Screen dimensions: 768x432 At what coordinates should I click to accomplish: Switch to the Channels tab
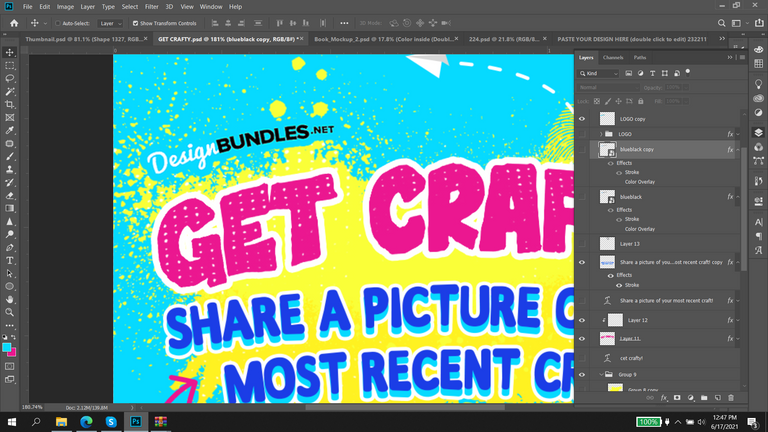[x=613, y=58]
